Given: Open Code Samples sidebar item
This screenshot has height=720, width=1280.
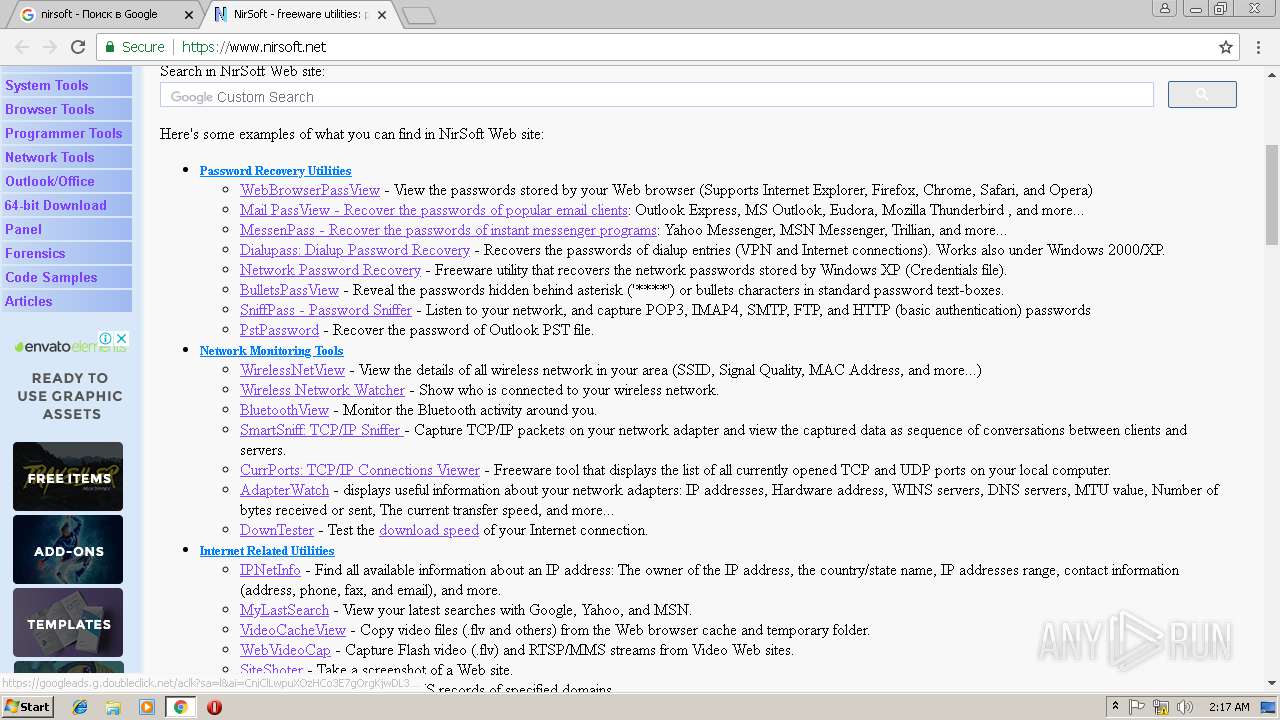Looking at the screenshot, I should (x=66, y=277).
